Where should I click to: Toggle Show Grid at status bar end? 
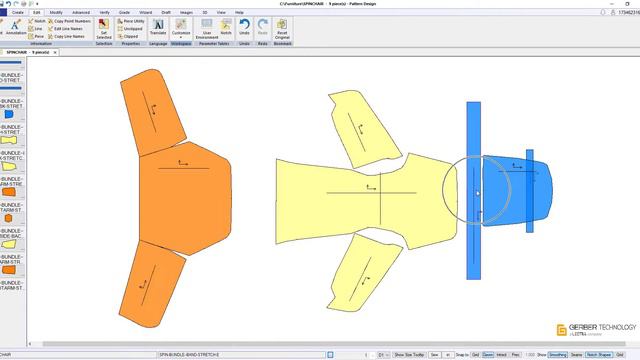pos(620,355)
